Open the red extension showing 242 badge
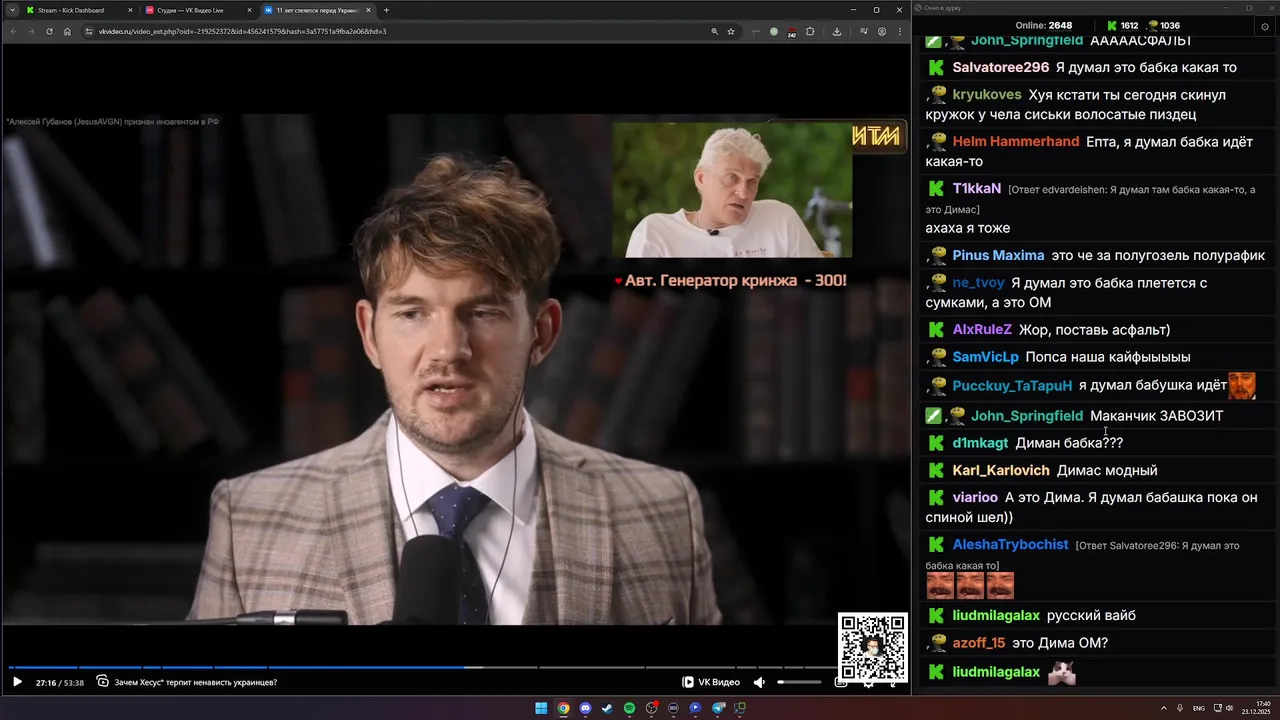This screenshot has height=720, width=1280. pyautogui.click(x=792, y=32)
